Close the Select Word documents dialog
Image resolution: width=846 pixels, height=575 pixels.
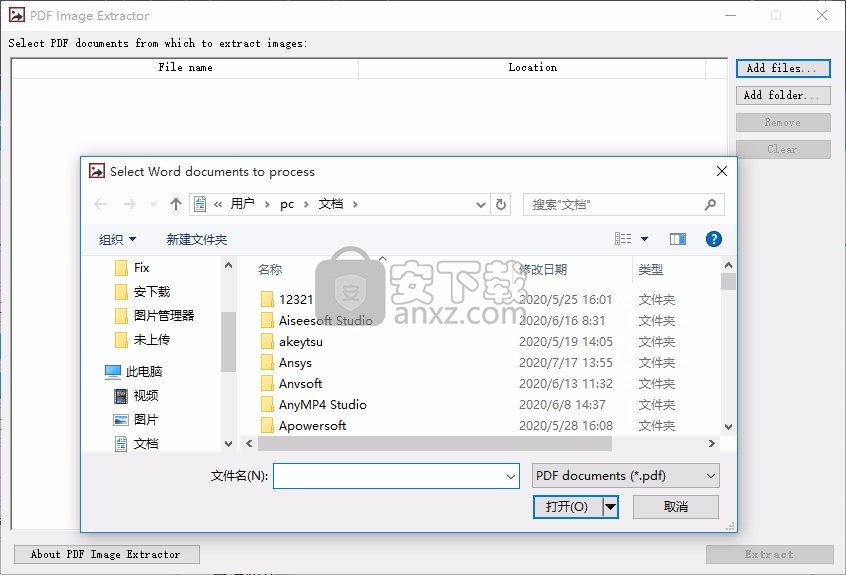(x=721, y=172)
